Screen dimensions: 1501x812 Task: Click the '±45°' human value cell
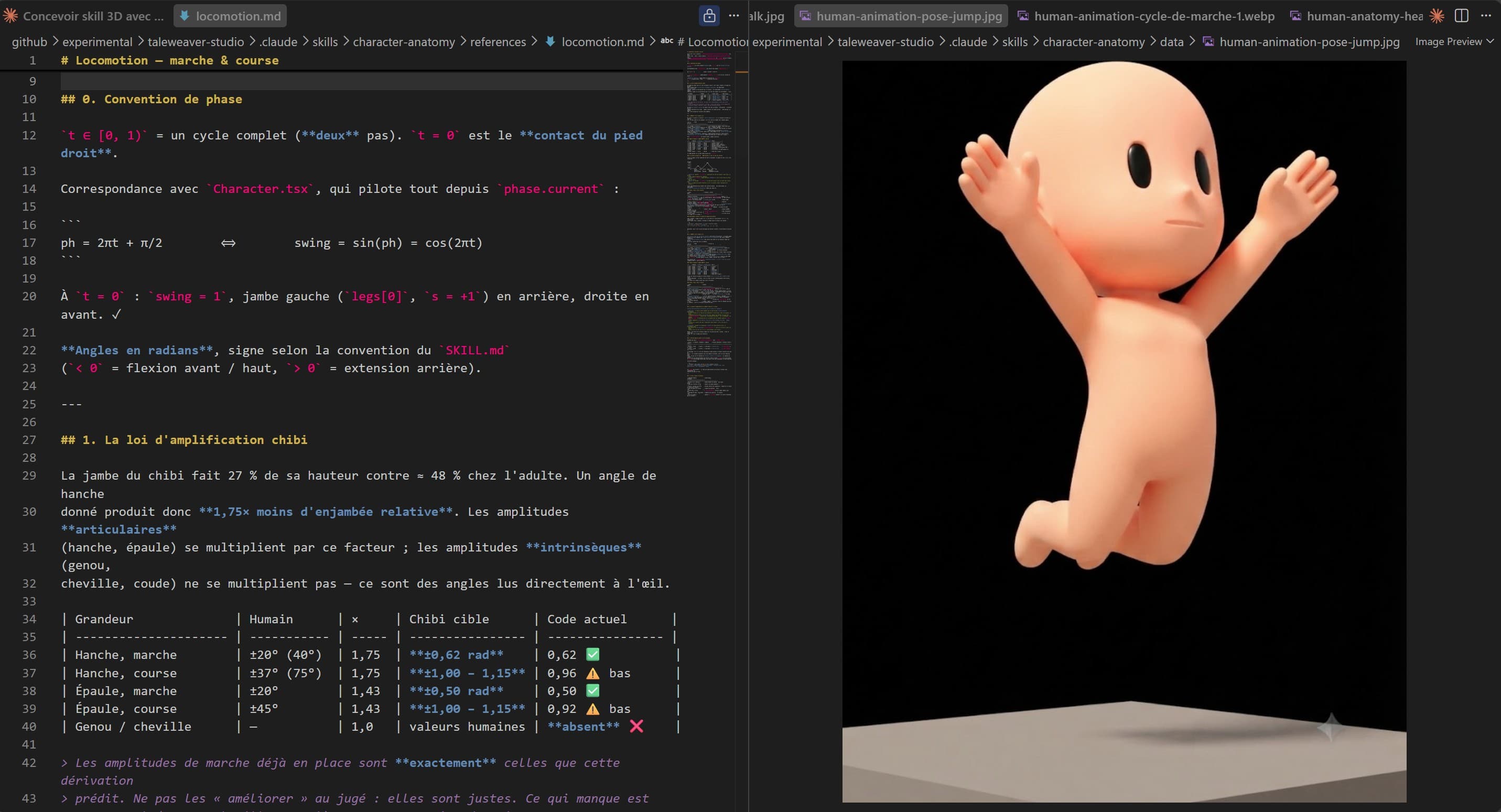(x=264, y=709)
